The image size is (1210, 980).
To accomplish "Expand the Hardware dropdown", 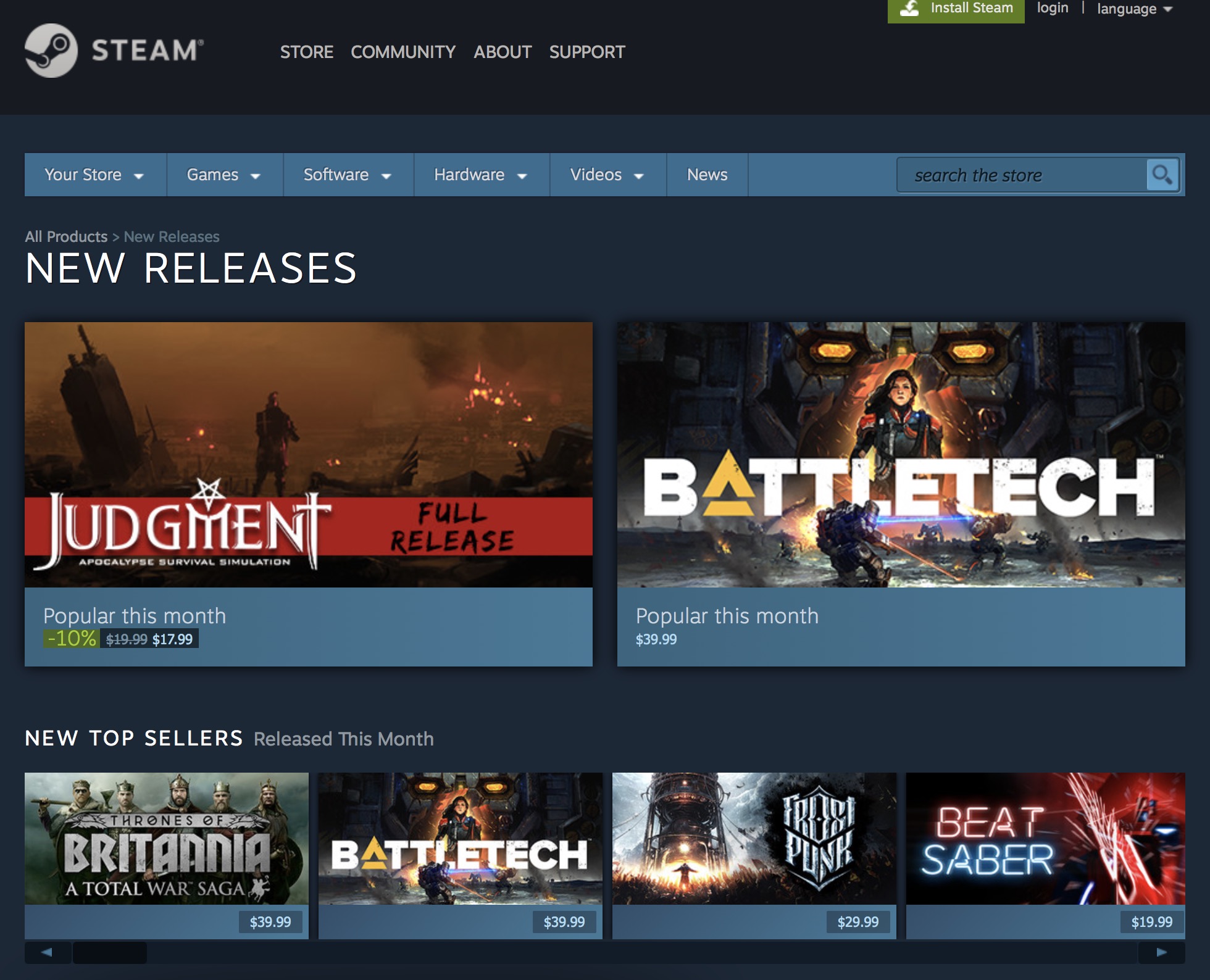I will [482, 175].
